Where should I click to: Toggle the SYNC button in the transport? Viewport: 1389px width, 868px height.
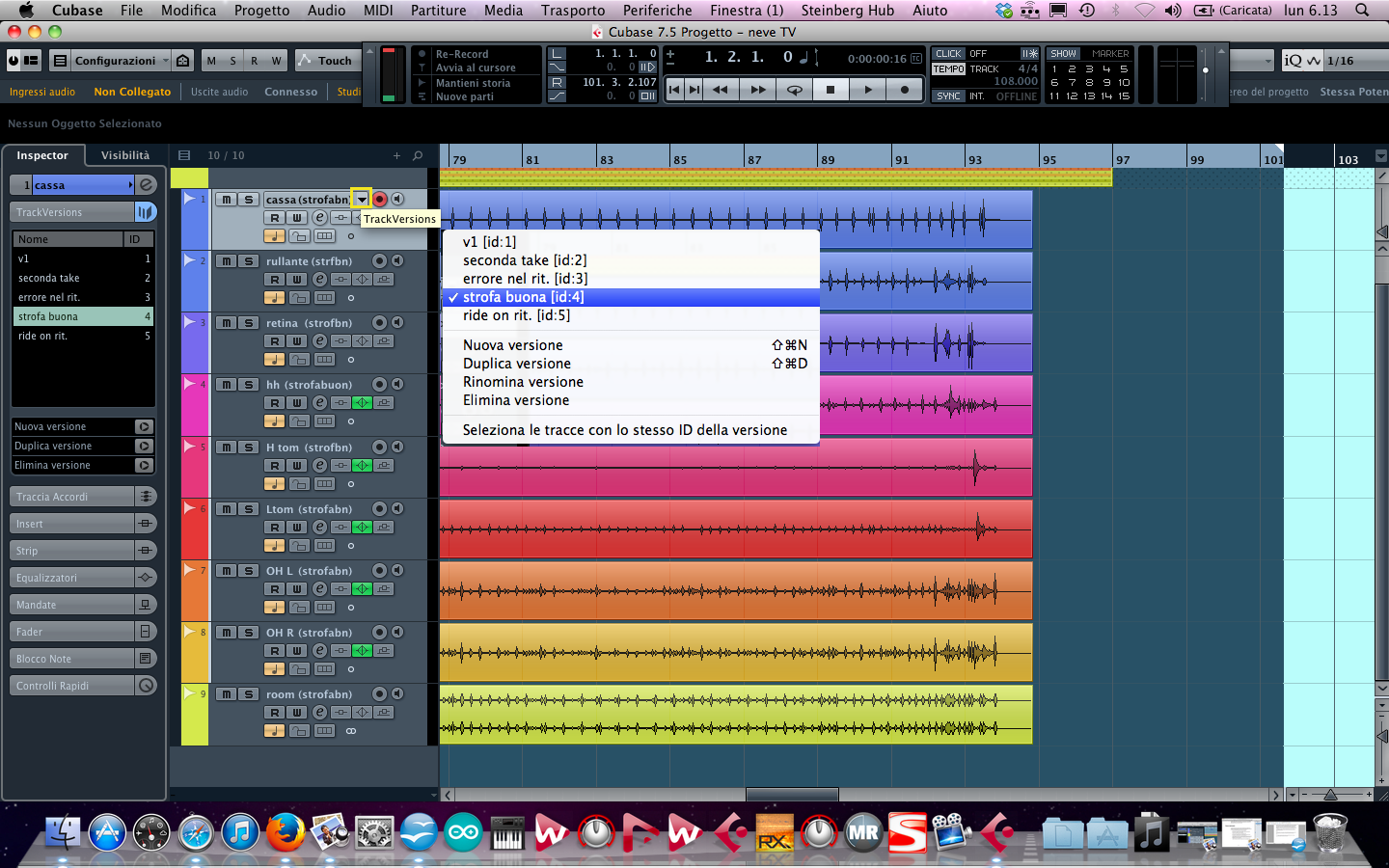[x=948, y=96]
